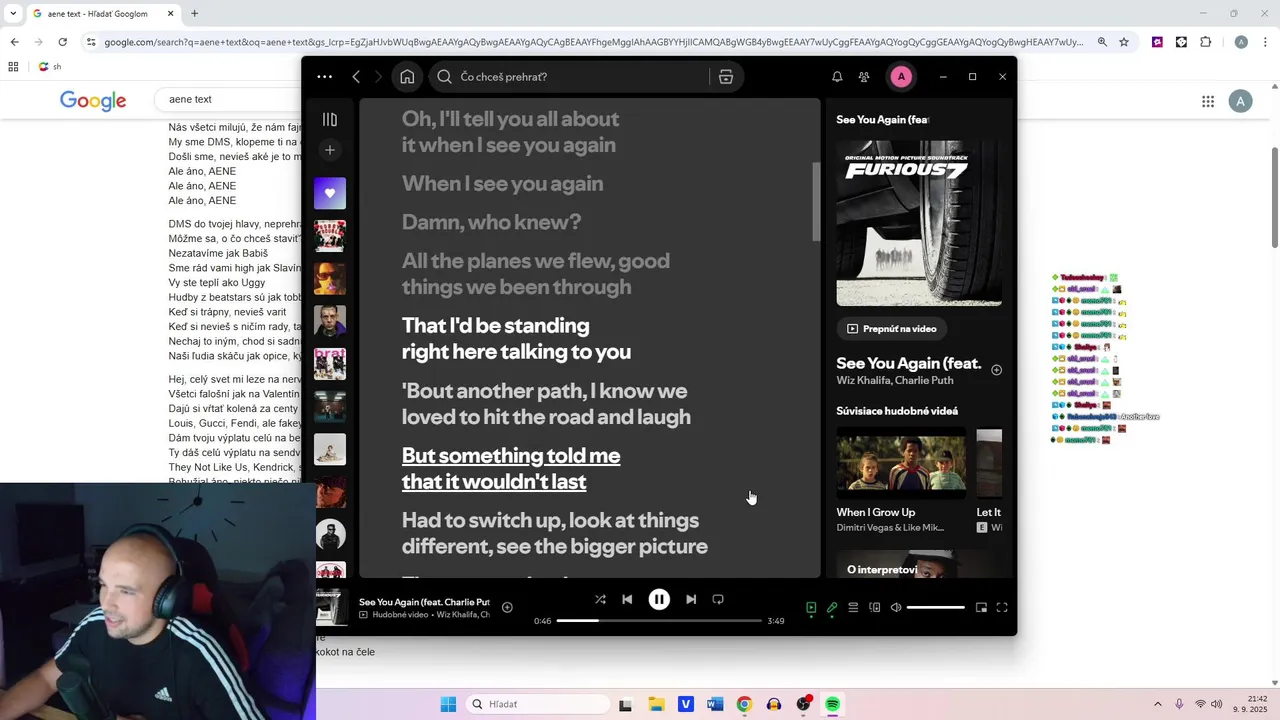This screenshot has width=1280, height=720.
Task: Show hidden system tray icons
Action: point(1158,704)
